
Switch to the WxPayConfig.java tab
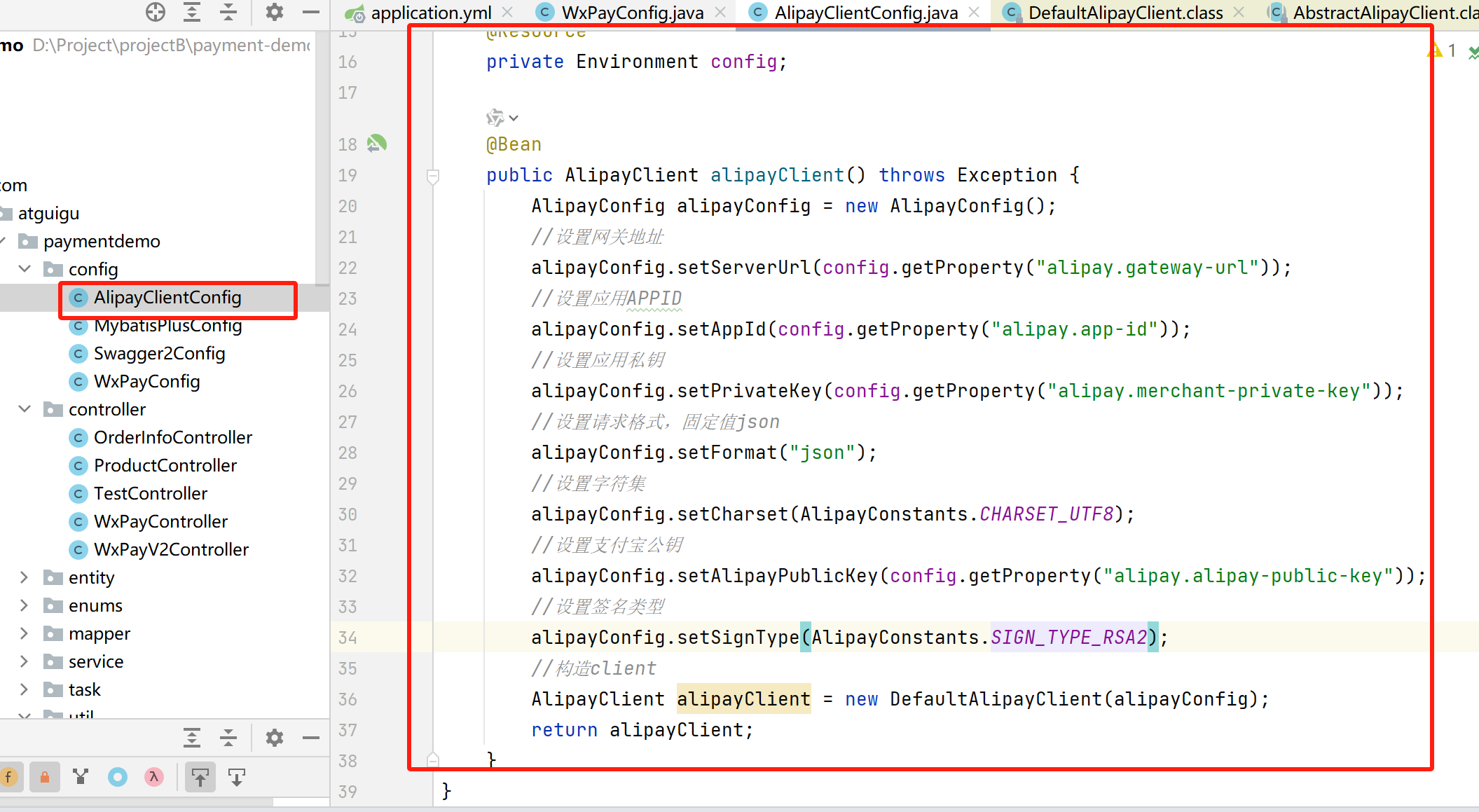tap(632, 13)
